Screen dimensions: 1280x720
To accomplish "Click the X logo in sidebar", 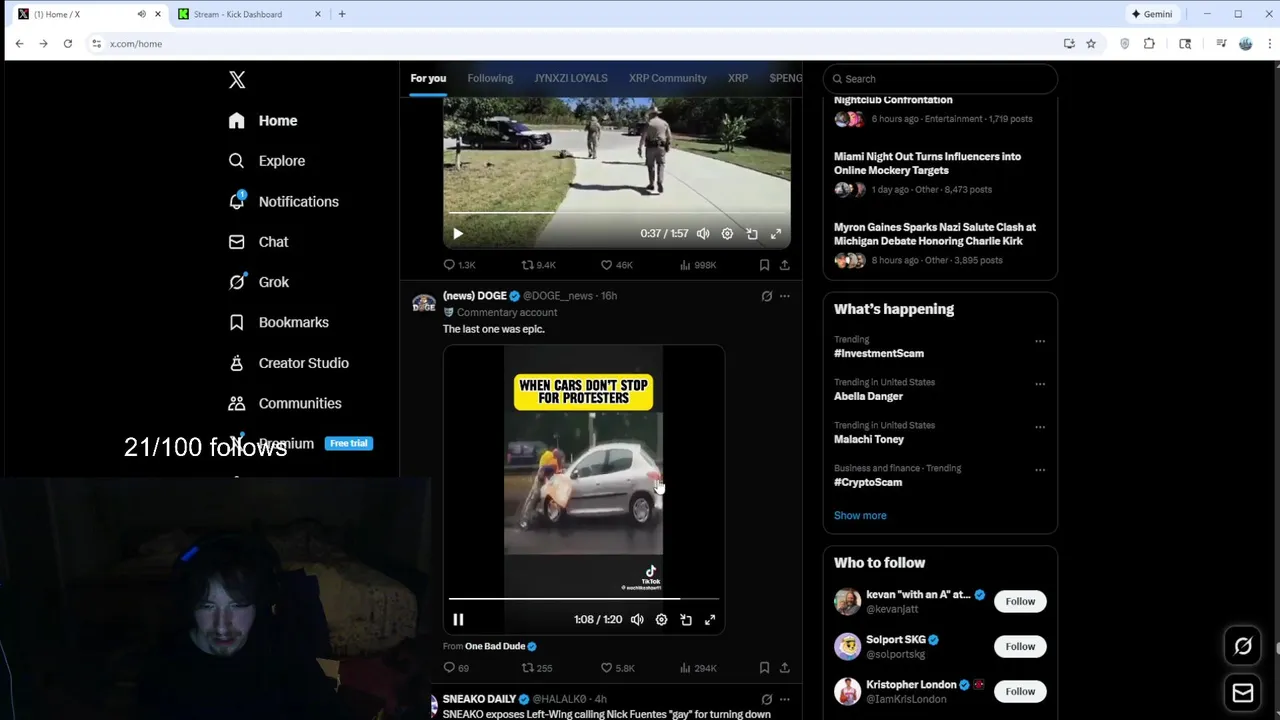I will click(237, 80).
